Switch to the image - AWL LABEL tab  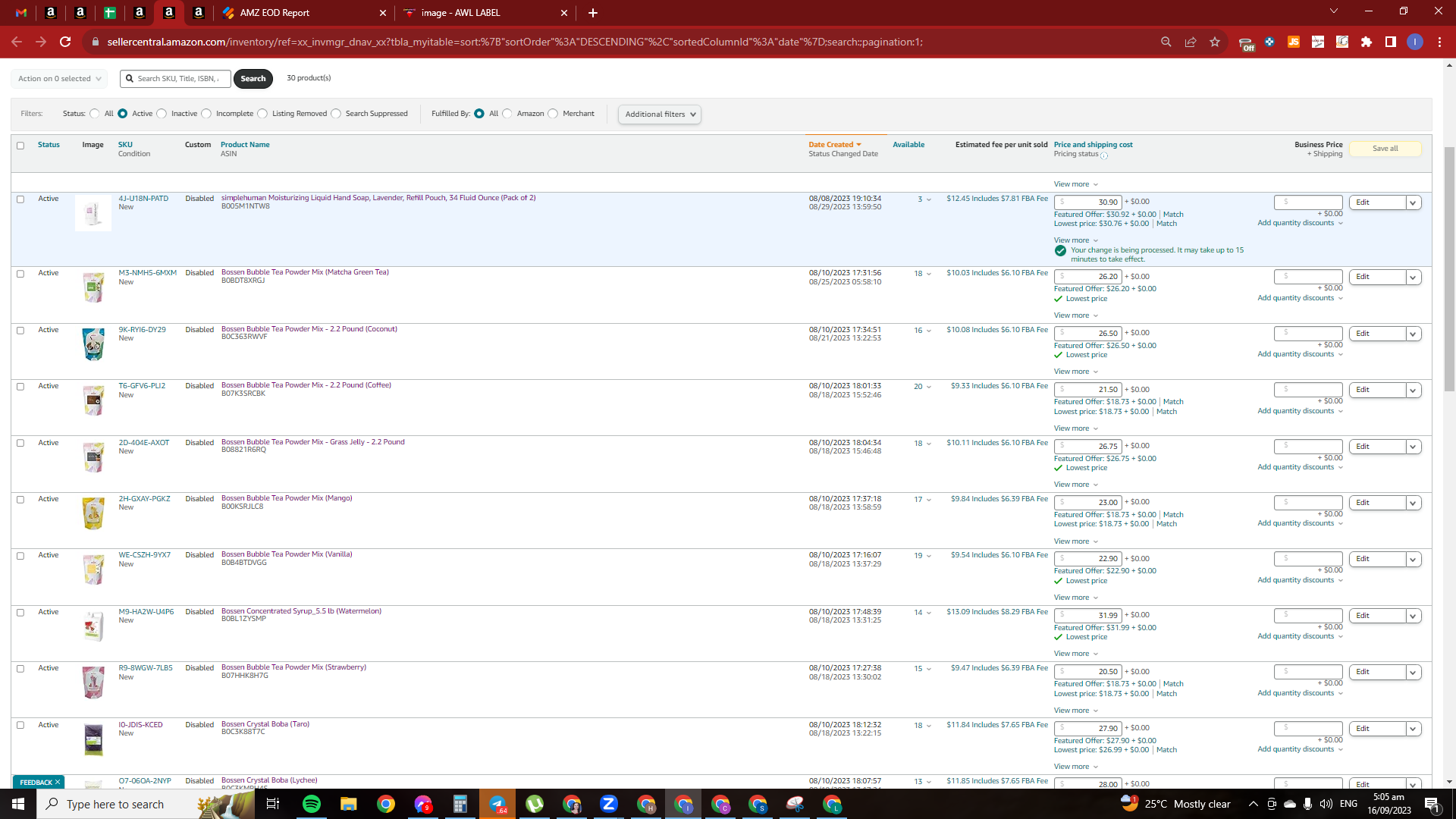pos(485,13)
